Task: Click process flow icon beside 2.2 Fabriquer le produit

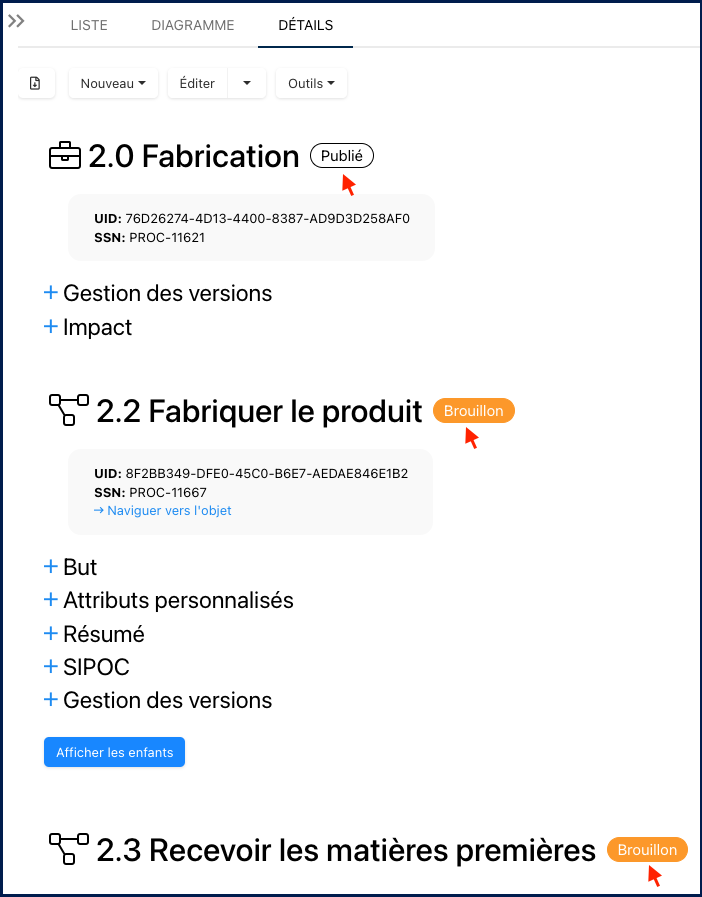Action: click(68, 410)
